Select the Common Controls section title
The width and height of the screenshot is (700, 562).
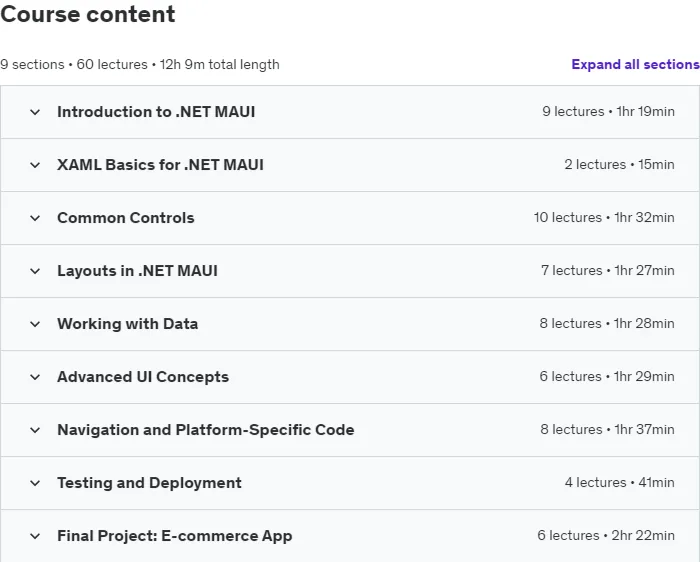[x=126, y=218]
